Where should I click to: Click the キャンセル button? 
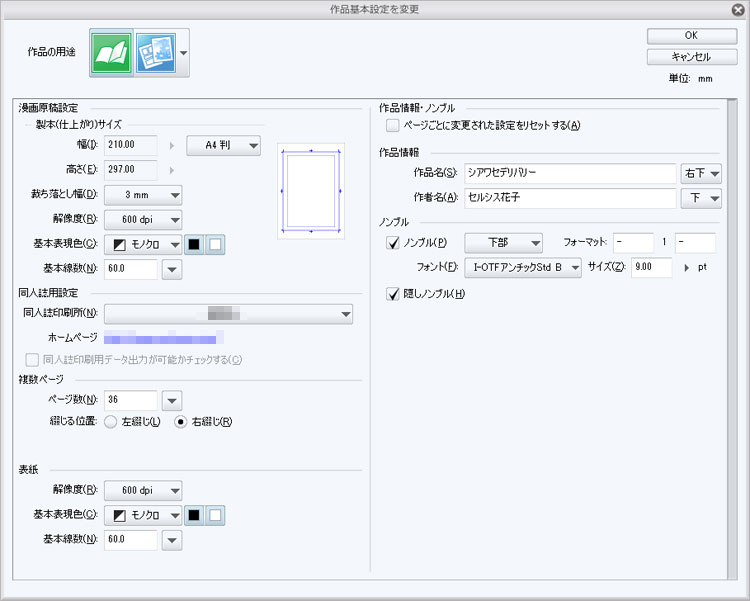coord(692,57)
